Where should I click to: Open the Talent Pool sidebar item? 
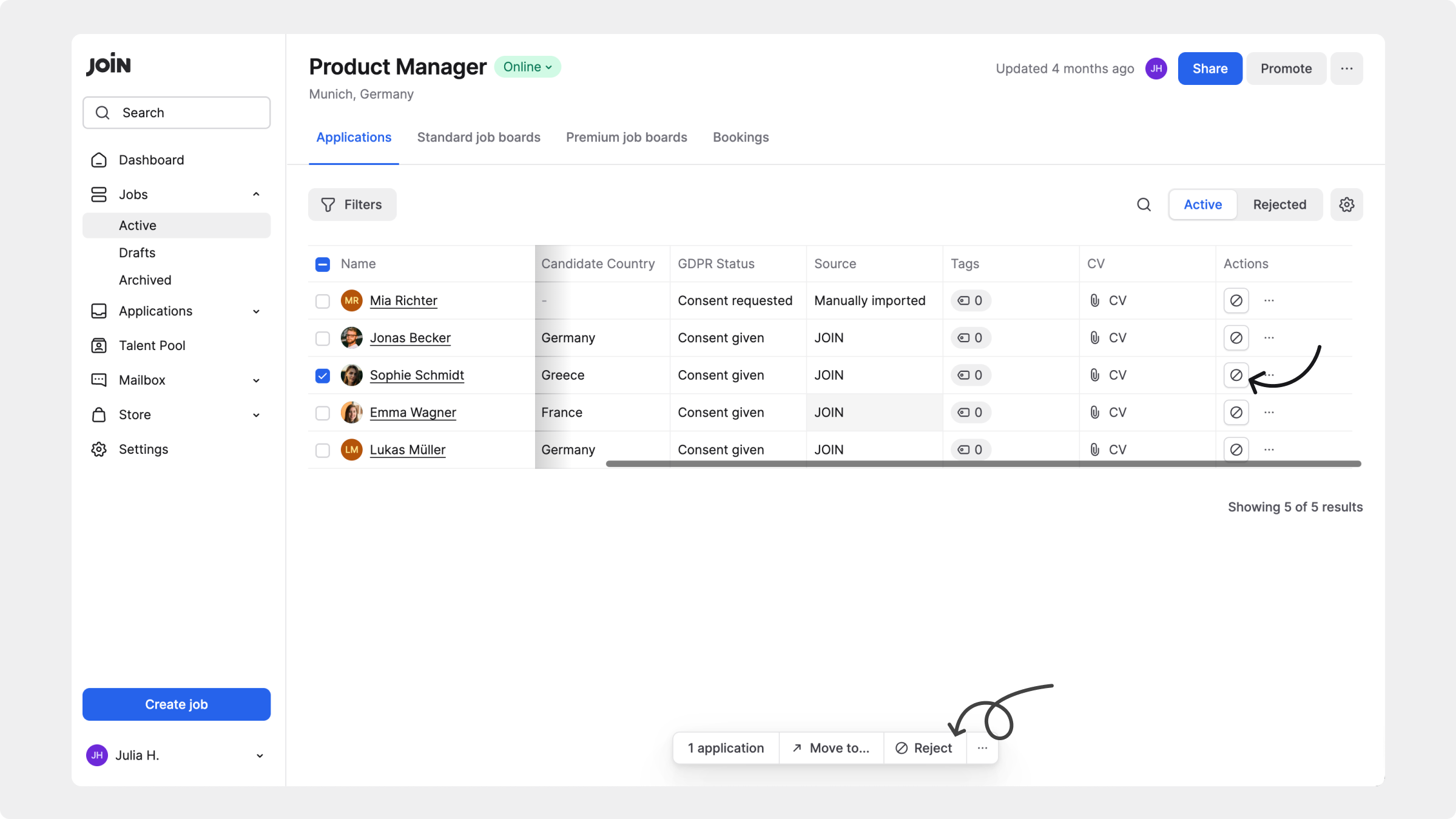coord(152,345)
